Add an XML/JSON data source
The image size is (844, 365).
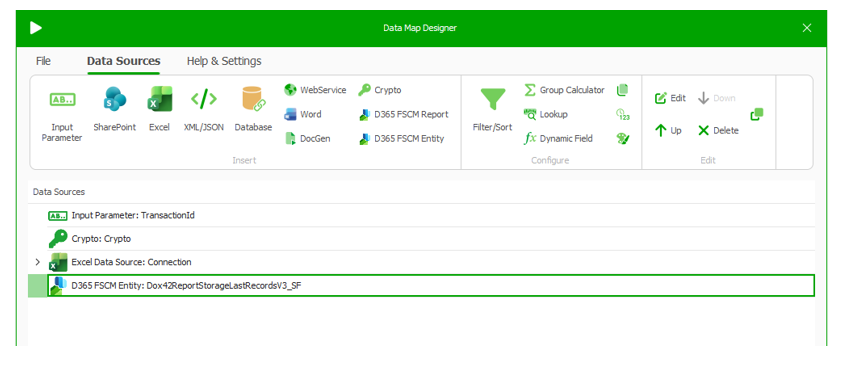(x=203, y=110)
